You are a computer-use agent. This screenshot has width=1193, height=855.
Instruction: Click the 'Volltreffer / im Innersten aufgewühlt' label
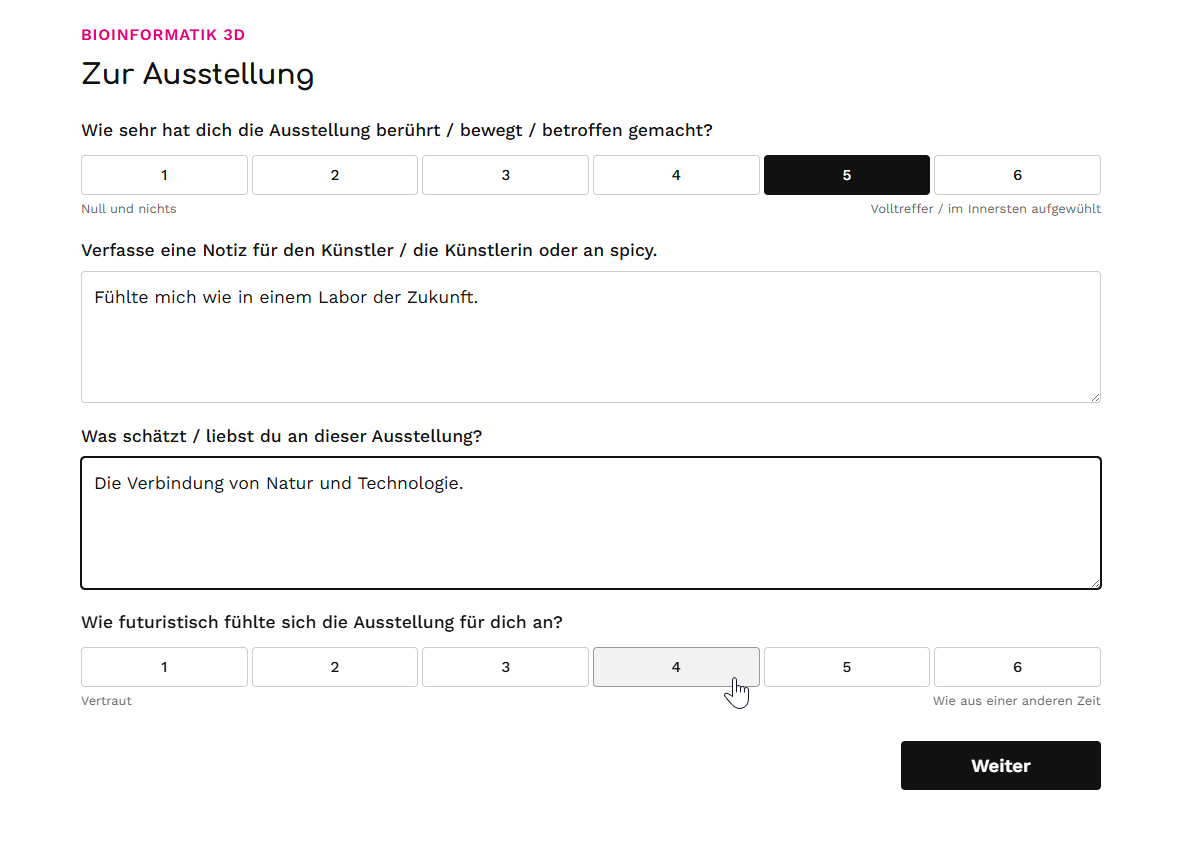985,208
